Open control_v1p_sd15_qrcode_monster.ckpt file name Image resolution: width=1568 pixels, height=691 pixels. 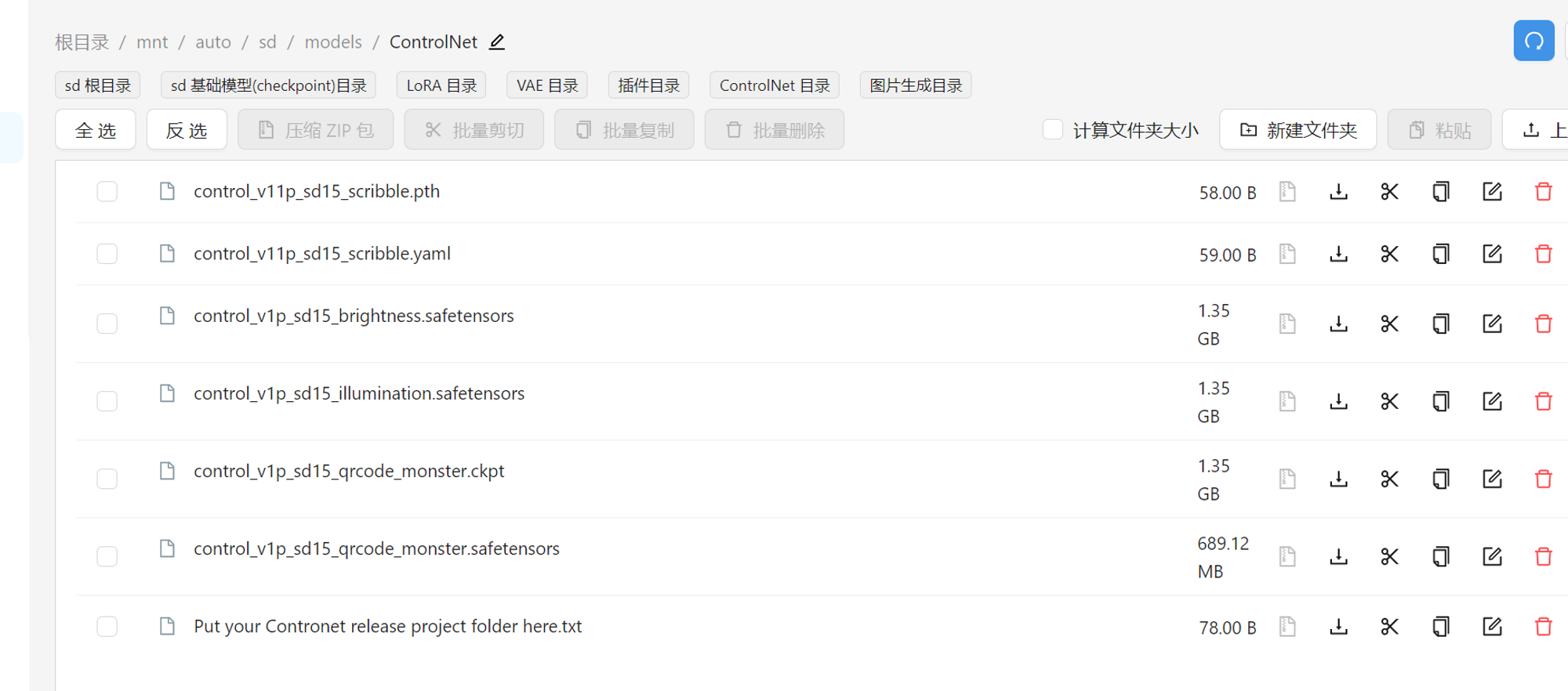(x=349, y=471)
